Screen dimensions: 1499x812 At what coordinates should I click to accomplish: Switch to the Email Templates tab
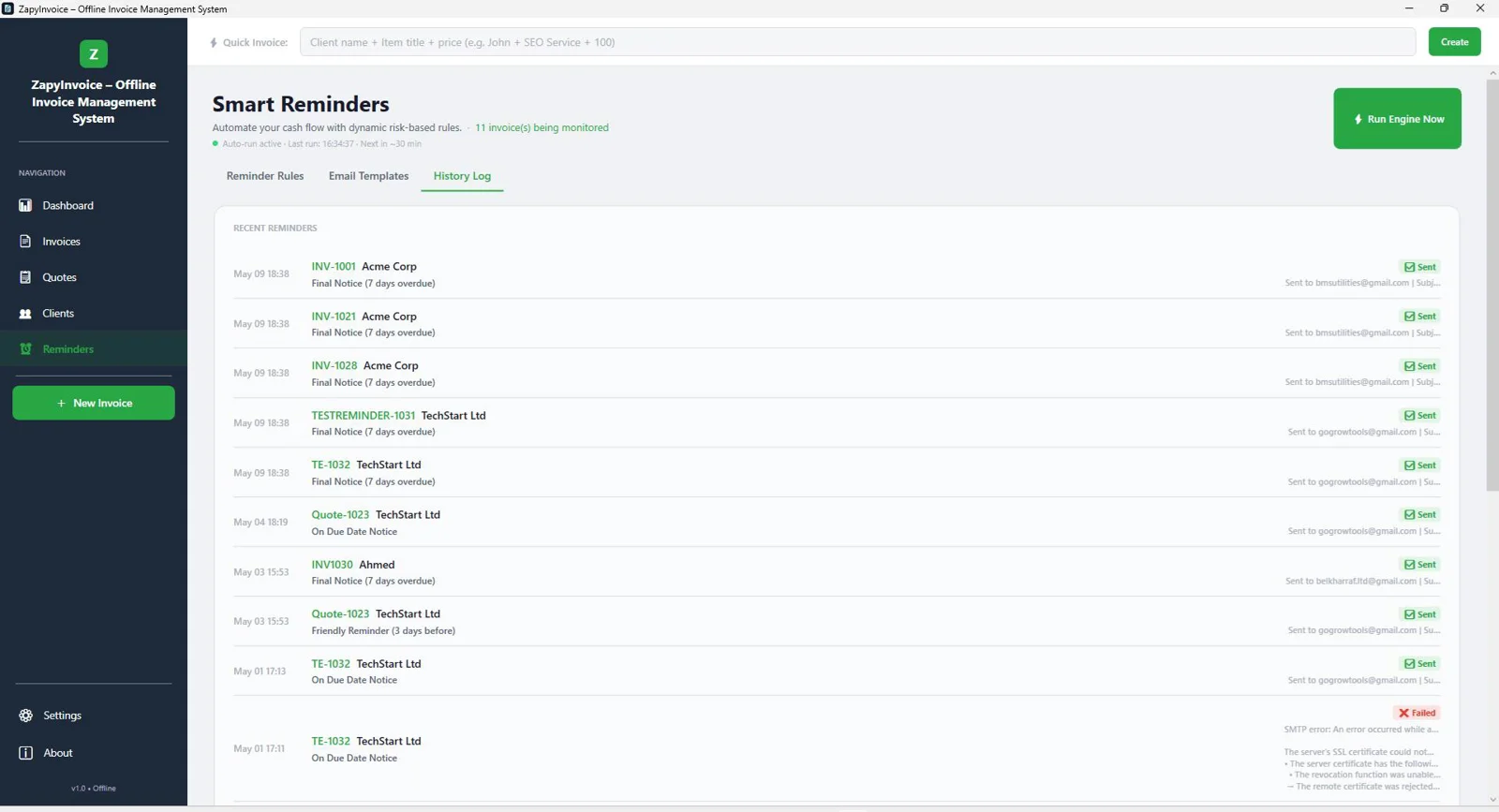(368, 176)
